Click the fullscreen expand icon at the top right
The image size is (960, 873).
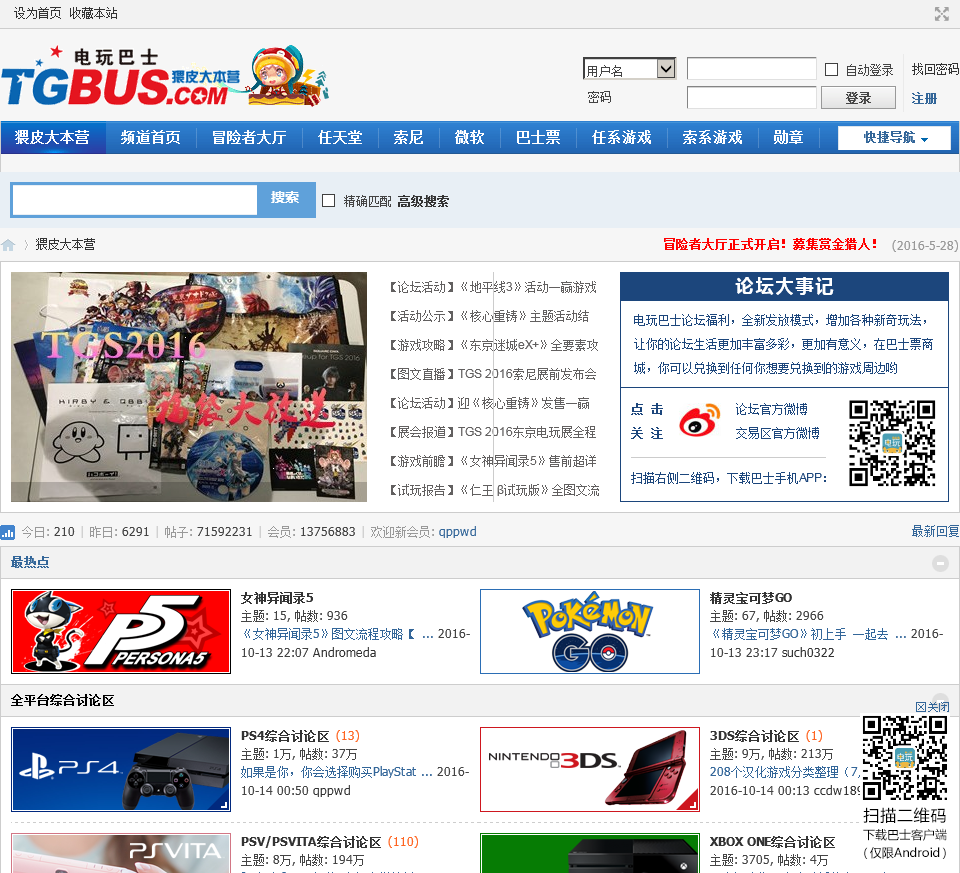point(942,13)
